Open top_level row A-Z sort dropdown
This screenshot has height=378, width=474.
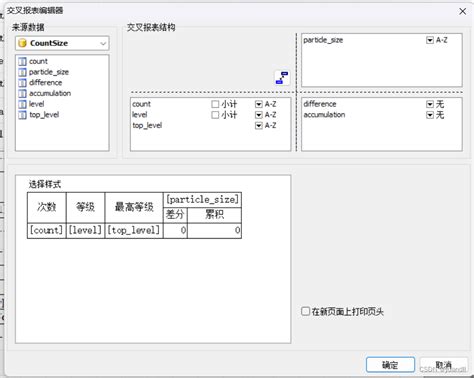[259, 126]
